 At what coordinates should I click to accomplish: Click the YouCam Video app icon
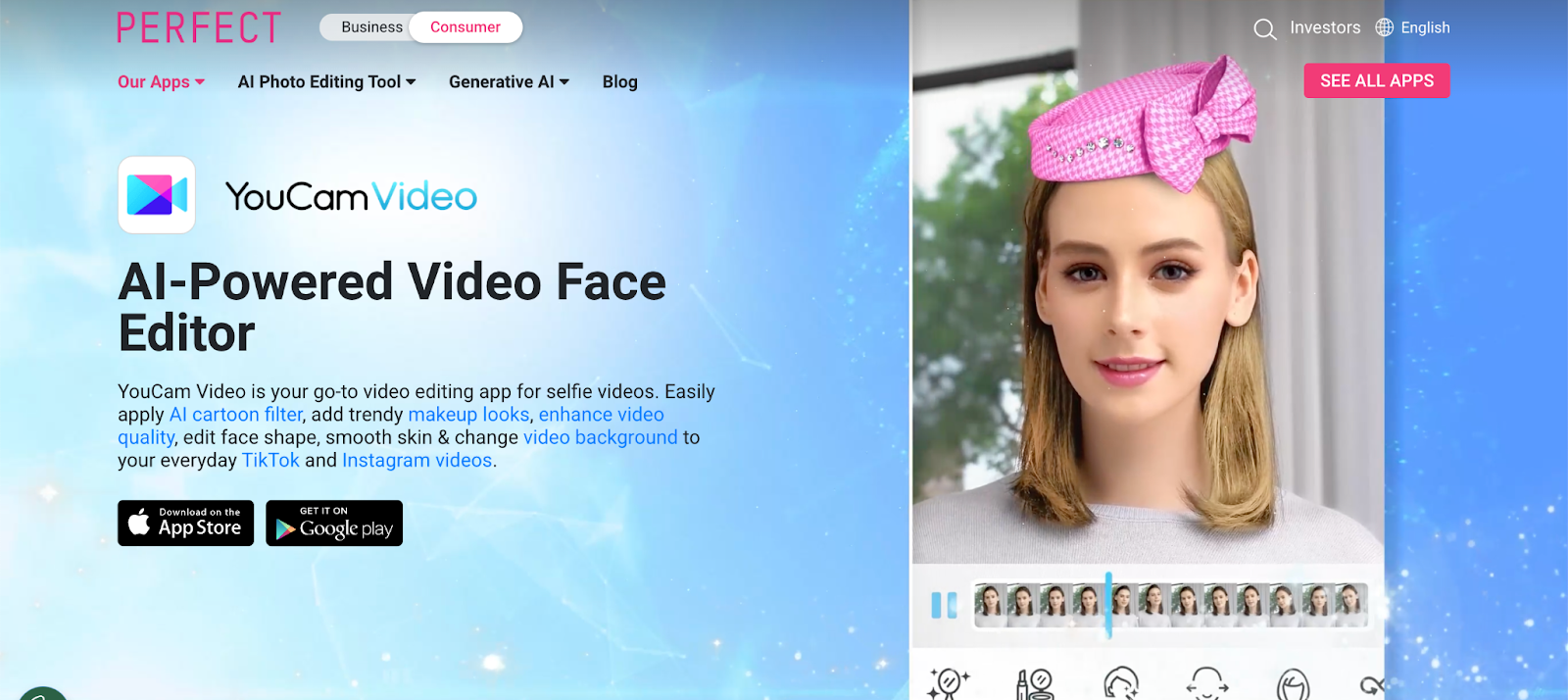[157, 195]
